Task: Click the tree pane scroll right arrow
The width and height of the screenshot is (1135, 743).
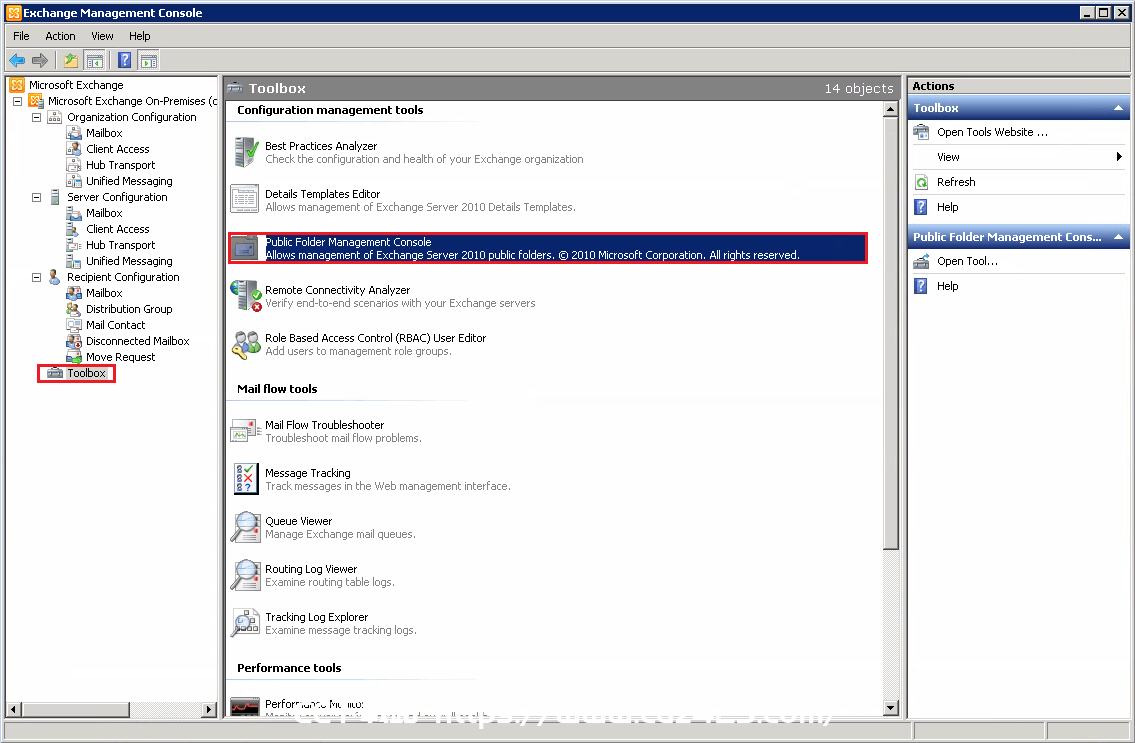Action: click(x=209, y=710)
